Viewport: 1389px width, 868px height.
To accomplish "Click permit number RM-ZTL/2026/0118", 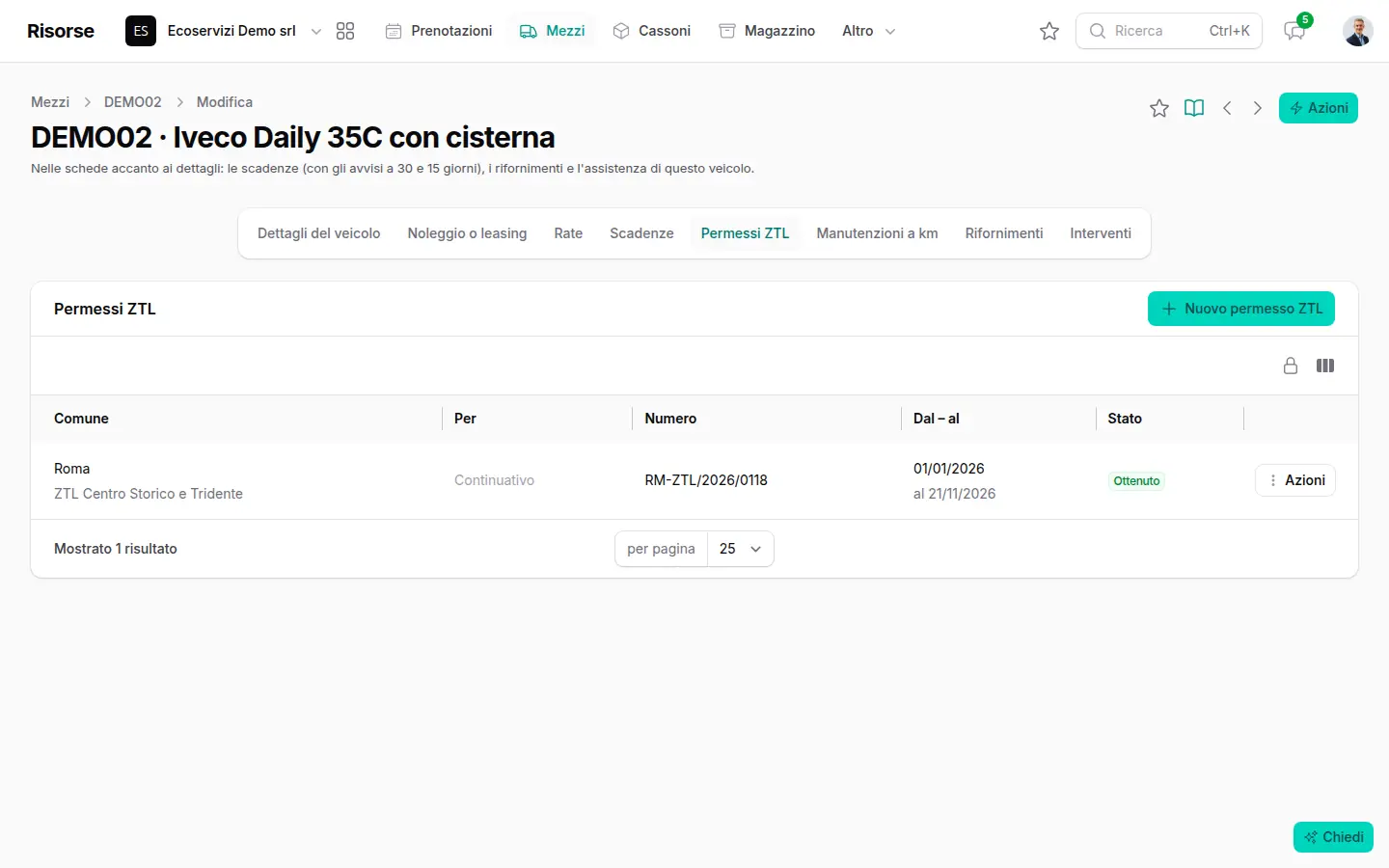I will pos(706,480).
